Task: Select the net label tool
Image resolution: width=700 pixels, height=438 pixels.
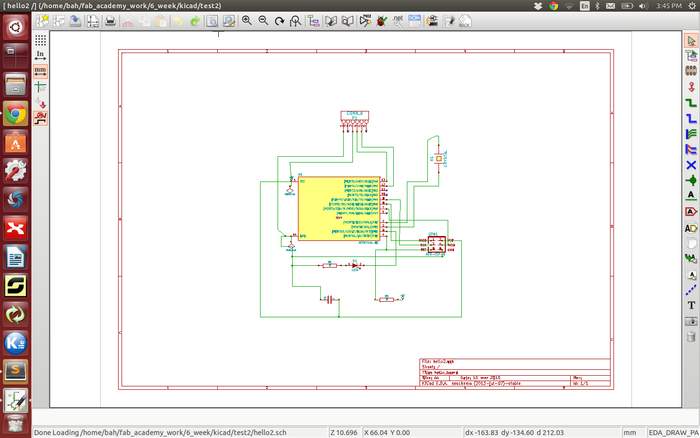Action: click(691, 195)
